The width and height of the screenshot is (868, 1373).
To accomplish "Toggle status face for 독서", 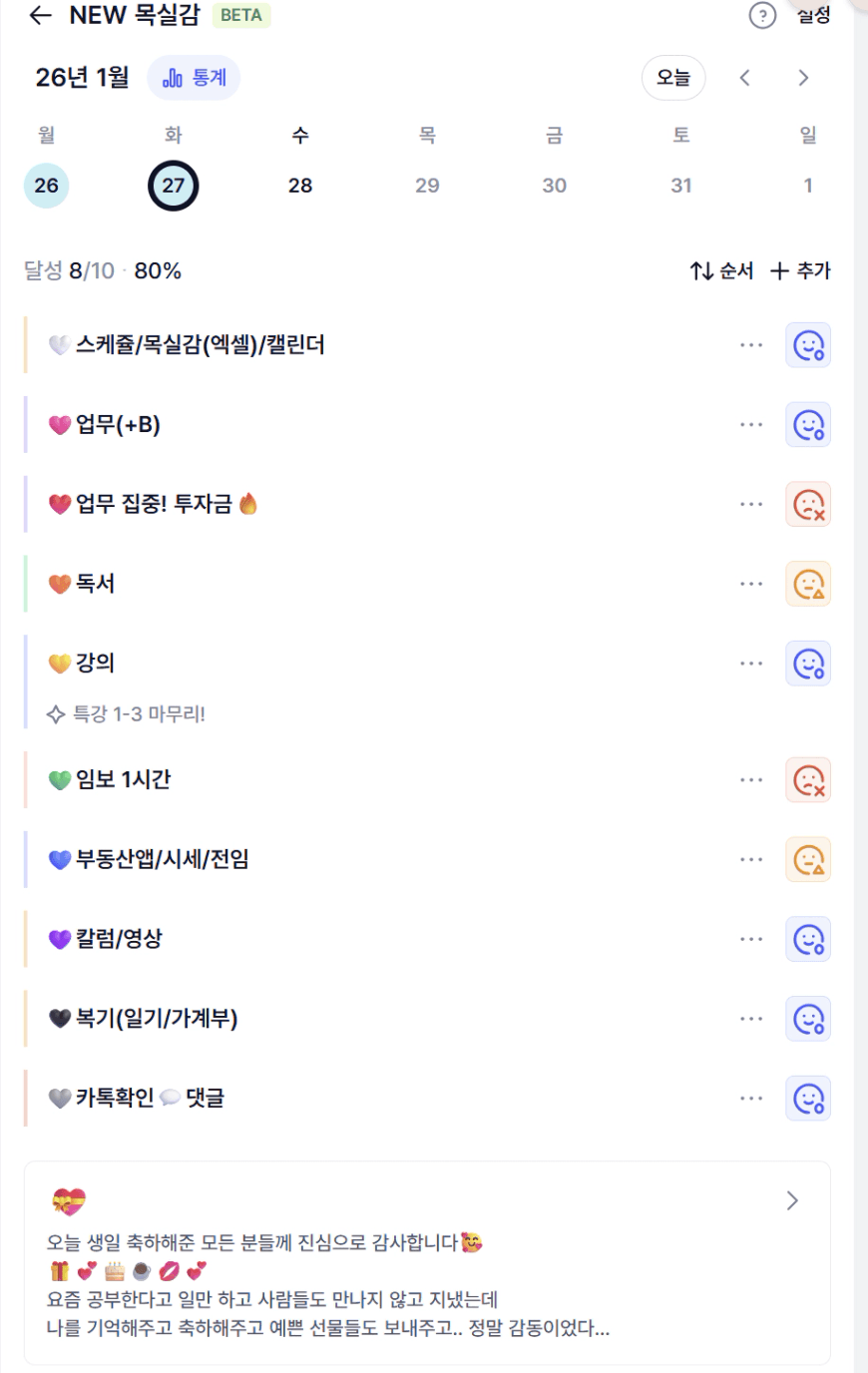I will click(x=808, y=584).
